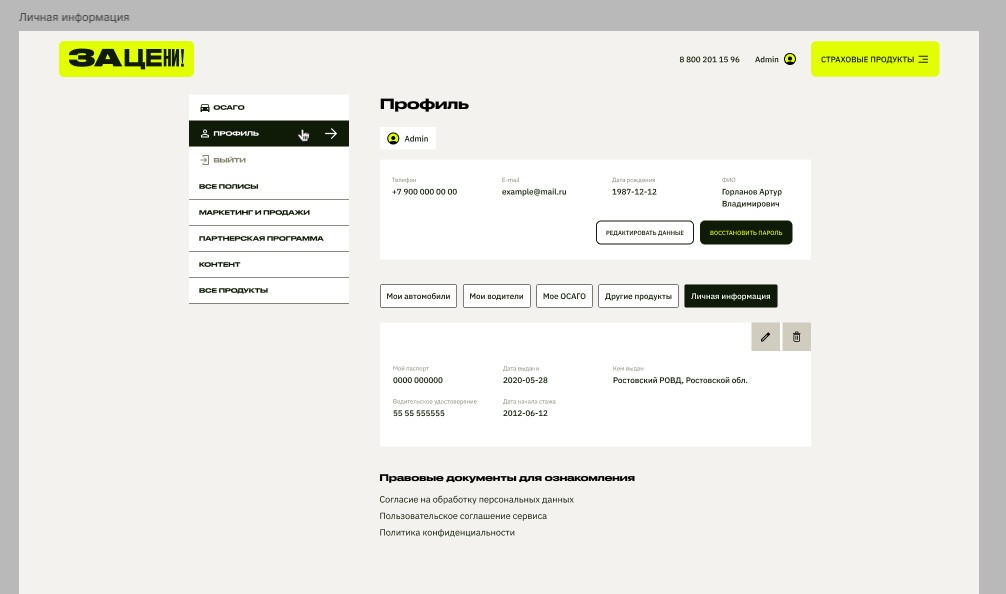The height and width of the screenshot is (594, 1006).
Task: Click the logout icon beside ВЫЙТИ
Action: (x=206, y=159)
